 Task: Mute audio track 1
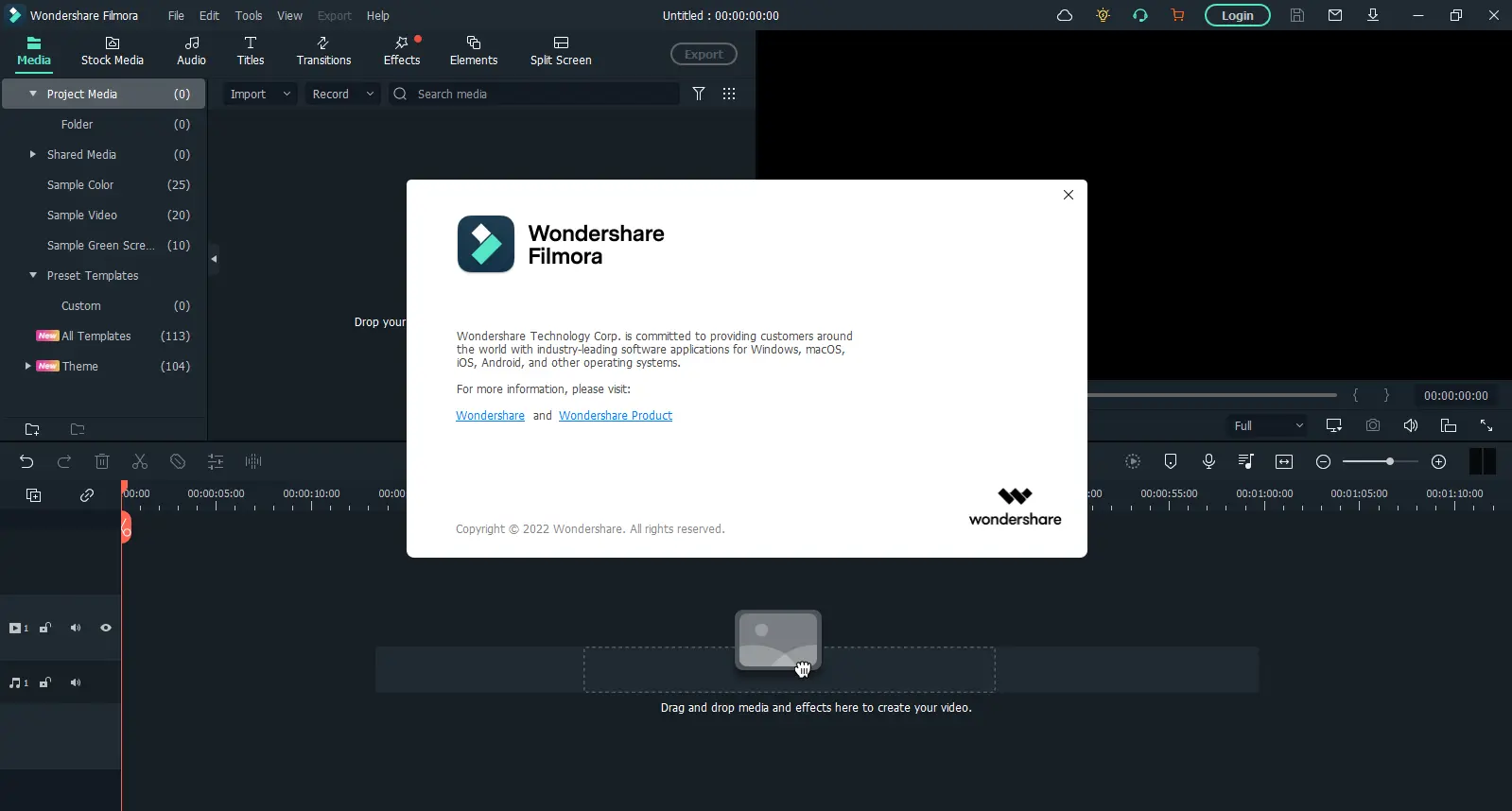tap(76, 682)
